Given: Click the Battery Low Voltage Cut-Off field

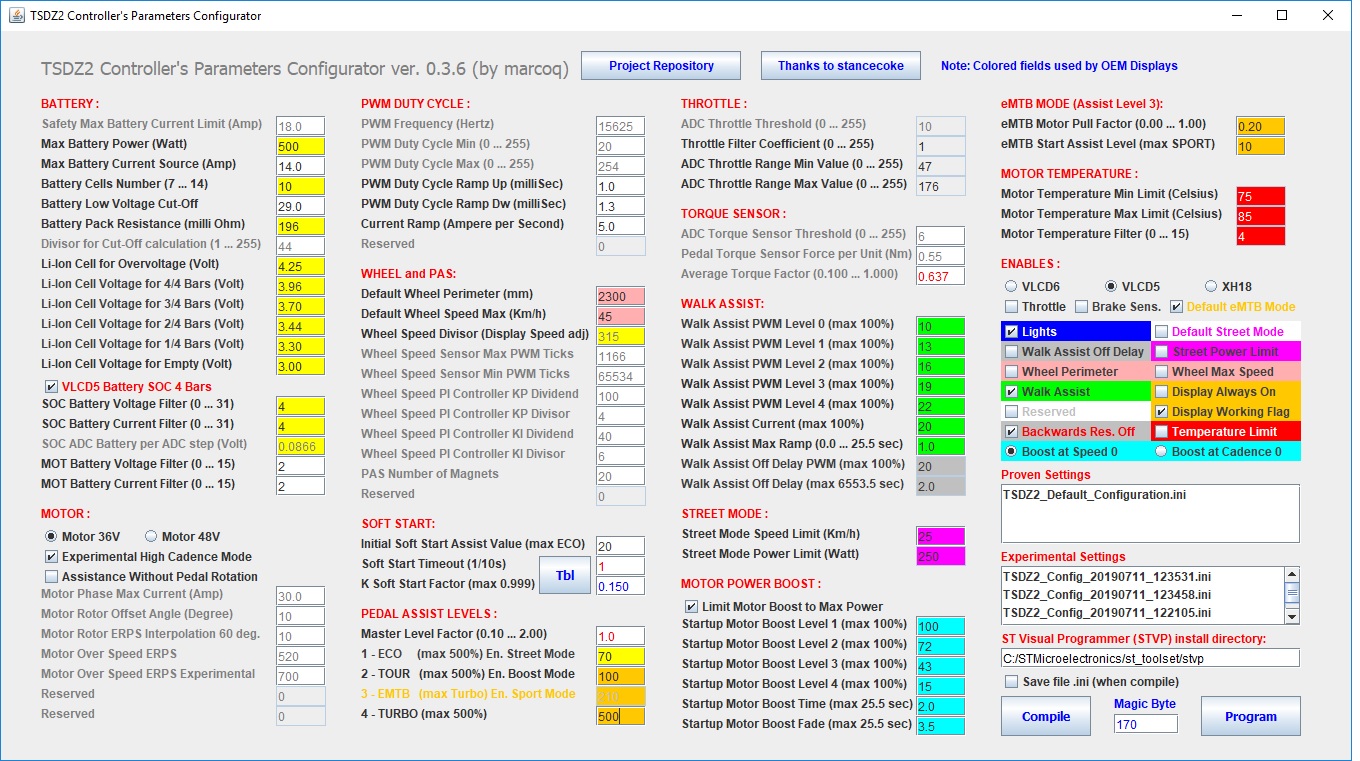Looking at the screenshot, I should [301, 206].
